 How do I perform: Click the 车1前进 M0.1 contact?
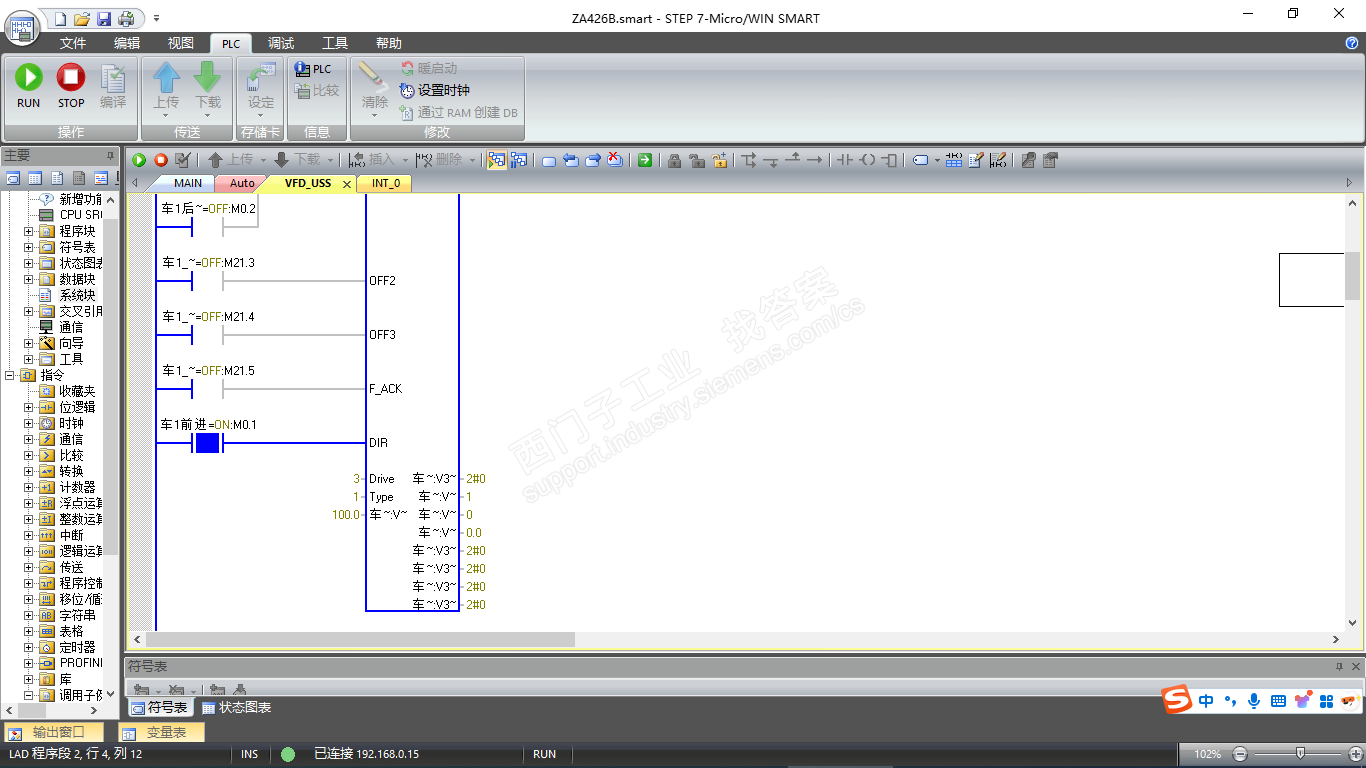point(207,443)
